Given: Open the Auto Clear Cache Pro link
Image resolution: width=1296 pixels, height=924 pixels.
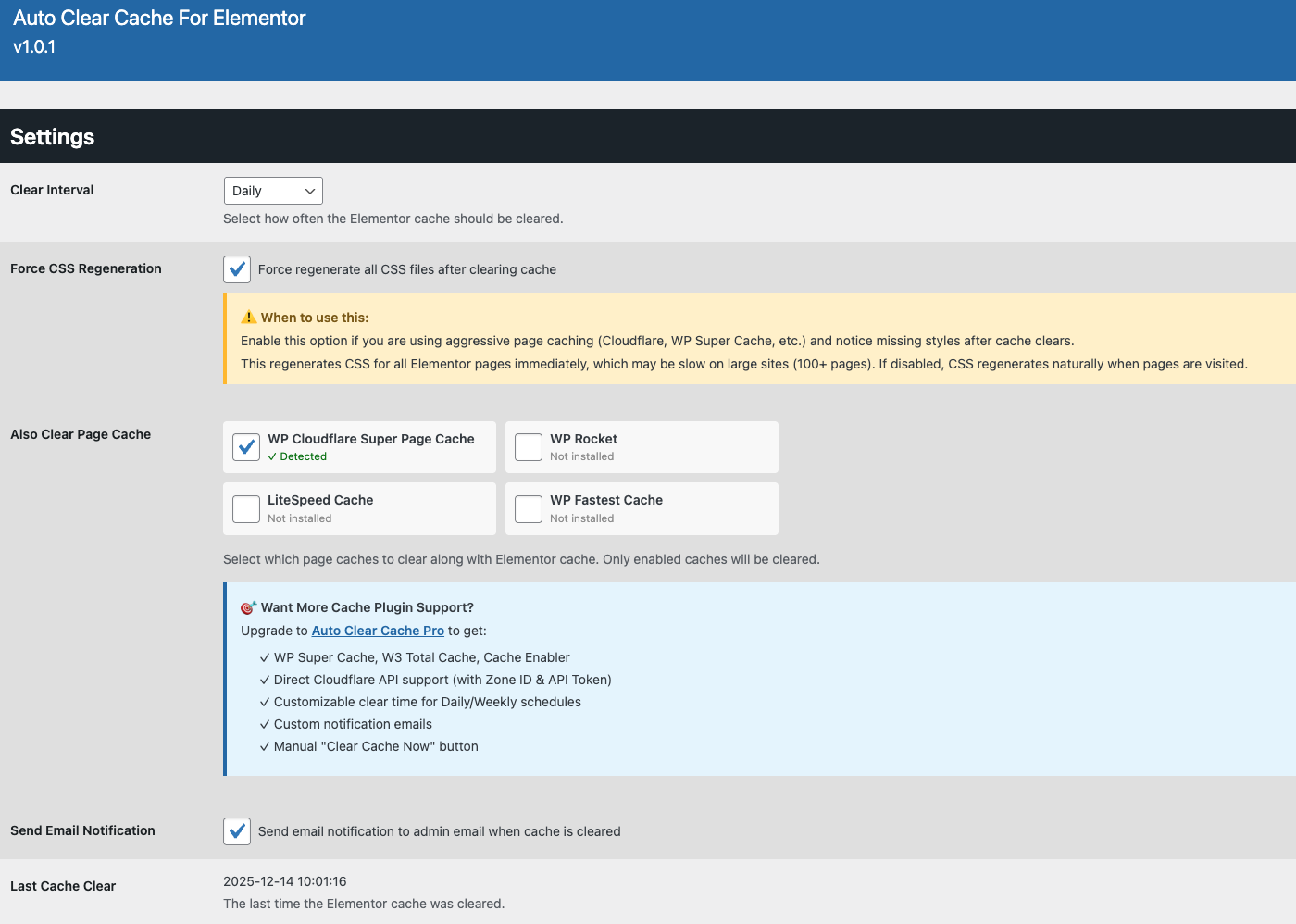Looking at the screenshot, I should pos(378,631).
